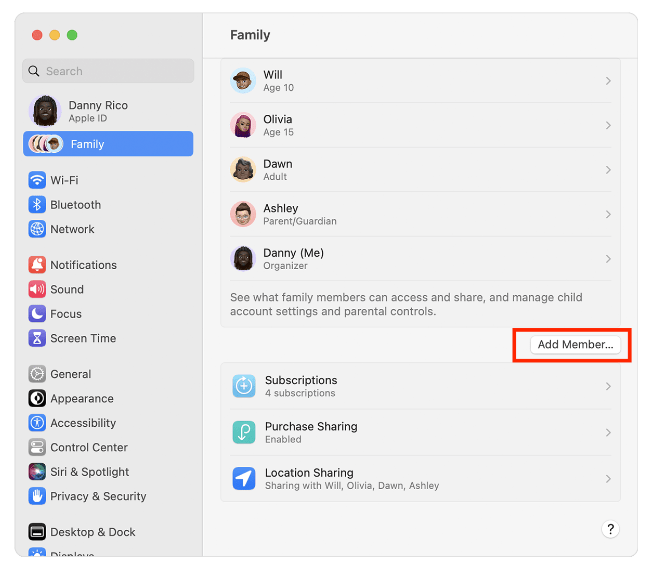Viewport: 651px width, 570px height.
Task: Click Danny (Me) avatar in list
Action: pyautogui.click(x=243, y=259)
